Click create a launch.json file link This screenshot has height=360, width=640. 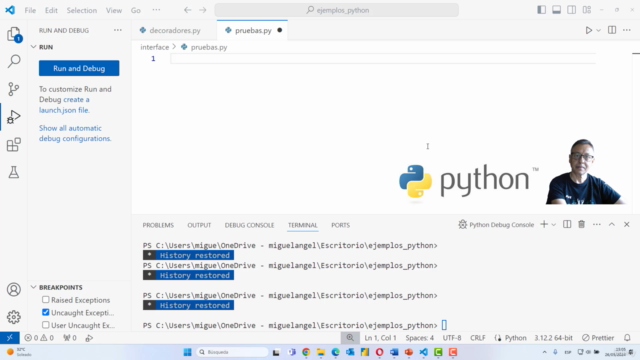(64, 105)
